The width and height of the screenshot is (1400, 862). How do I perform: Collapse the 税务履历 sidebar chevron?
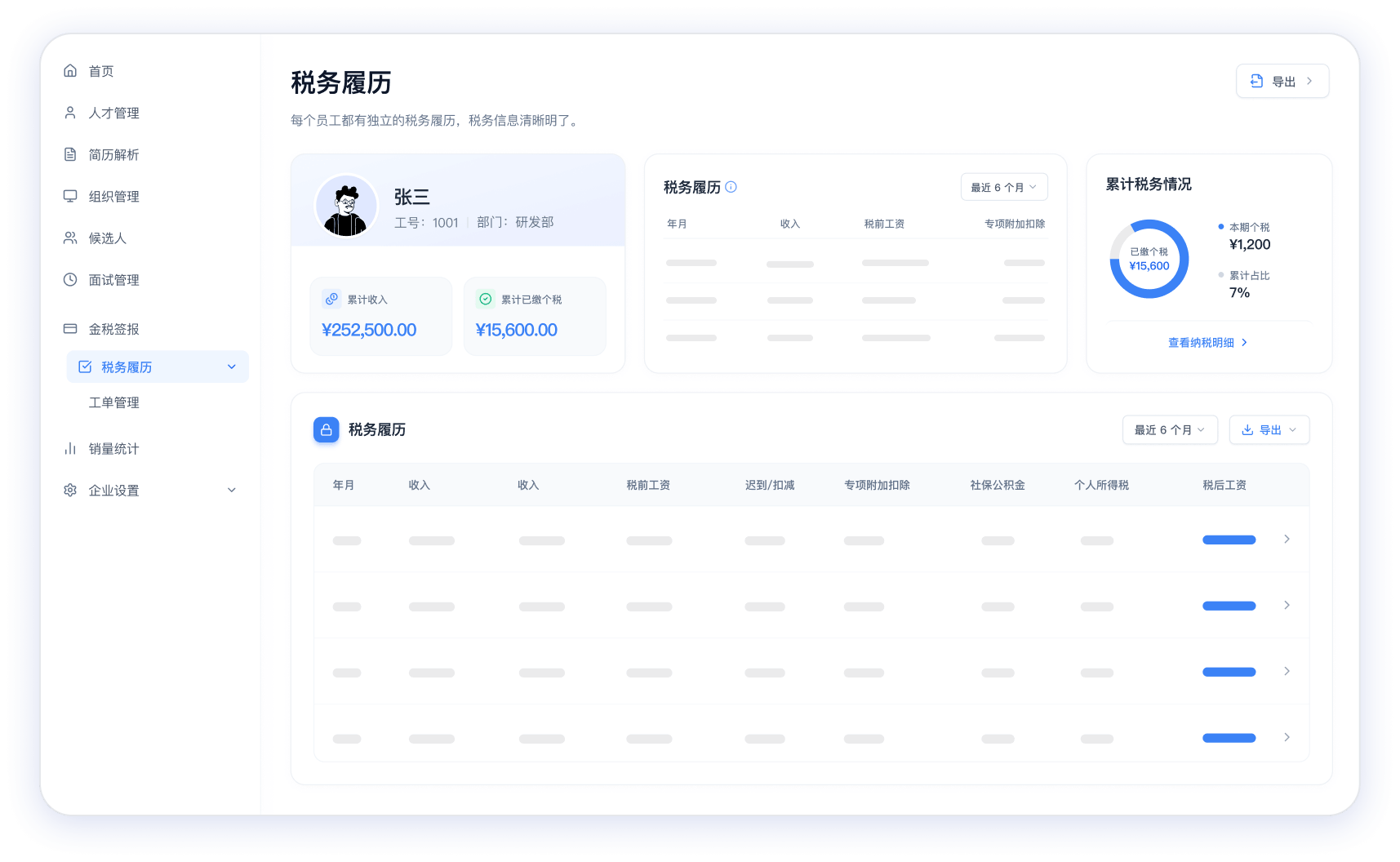click(x=232, y=367)
